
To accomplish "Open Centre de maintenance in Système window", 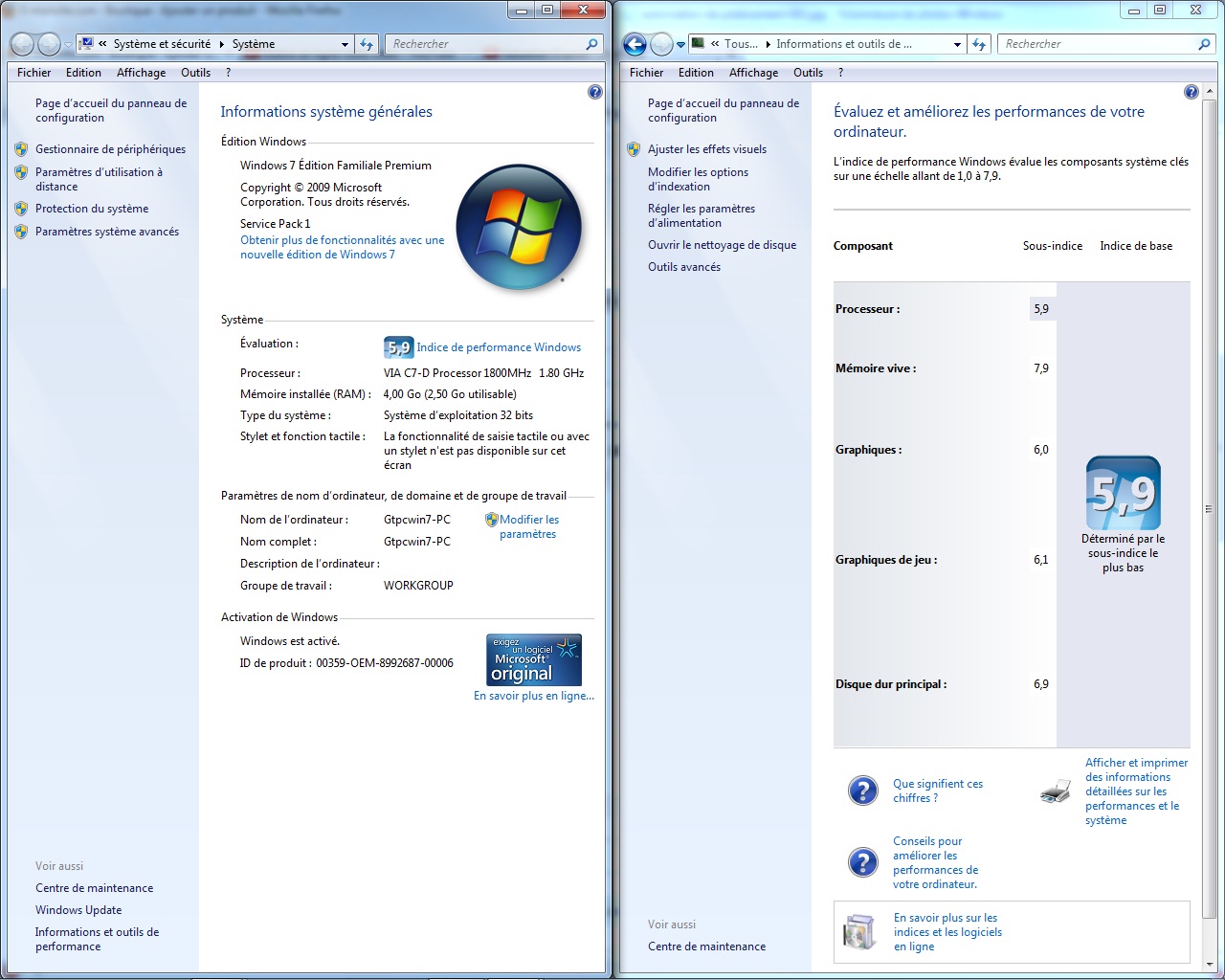I will 95,888.
